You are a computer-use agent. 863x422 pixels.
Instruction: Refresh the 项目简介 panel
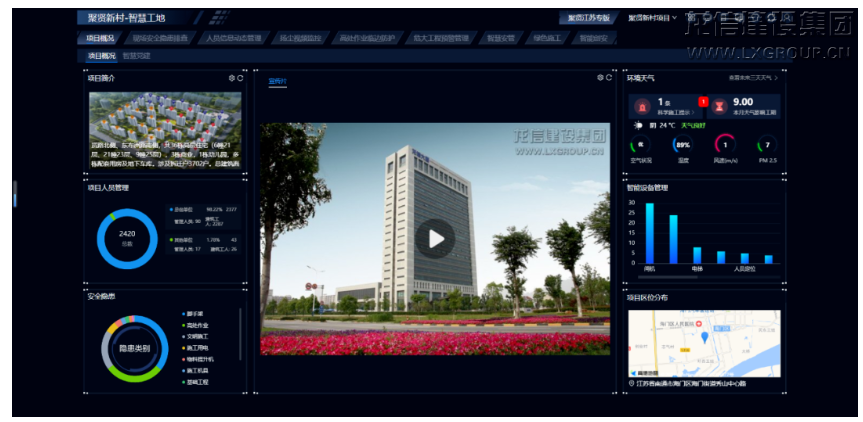tap(241, 78)
